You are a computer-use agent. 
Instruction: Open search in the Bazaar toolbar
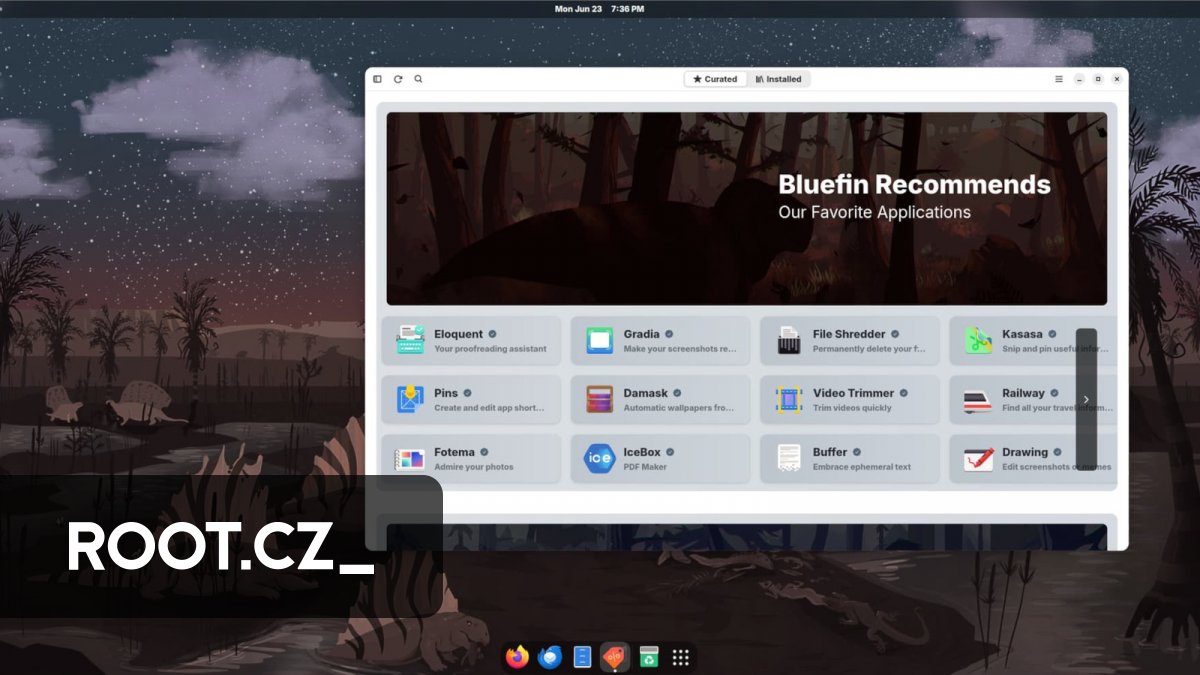[x=419, y=78]
